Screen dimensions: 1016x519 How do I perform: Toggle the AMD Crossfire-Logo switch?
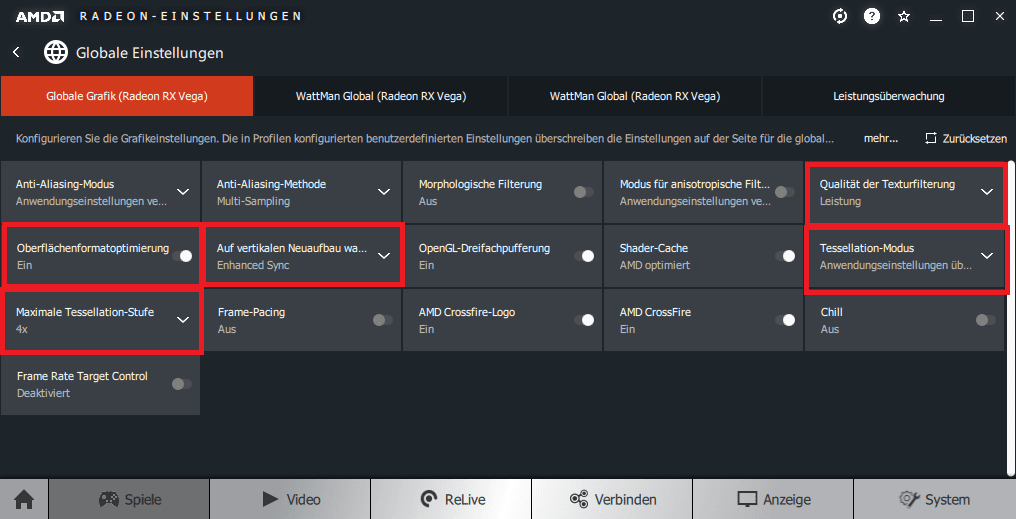point(584,320)
